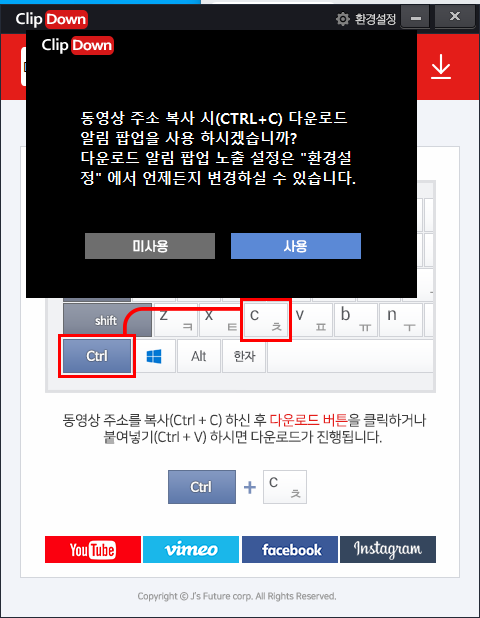480x618 pixels.
Task: Close the ClipDown window
Action: [455, 17]
